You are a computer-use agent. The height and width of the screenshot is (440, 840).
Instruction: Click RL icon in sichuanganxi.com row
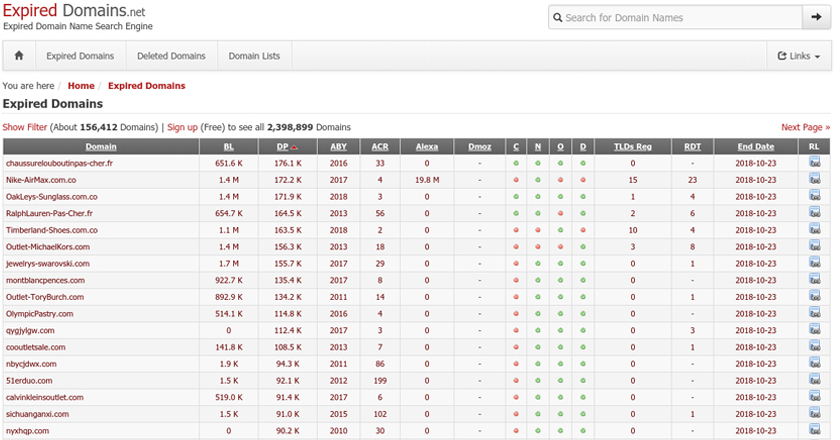(x=814, y=414)
